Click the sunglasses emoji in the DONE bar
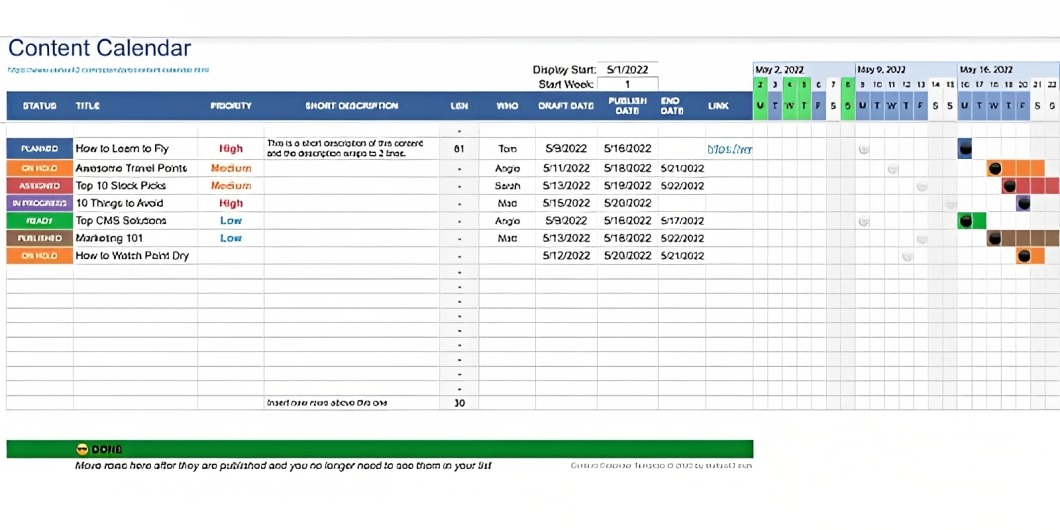Image resolution: width=1060 pixels, height=530 pixels. point(82,449)
